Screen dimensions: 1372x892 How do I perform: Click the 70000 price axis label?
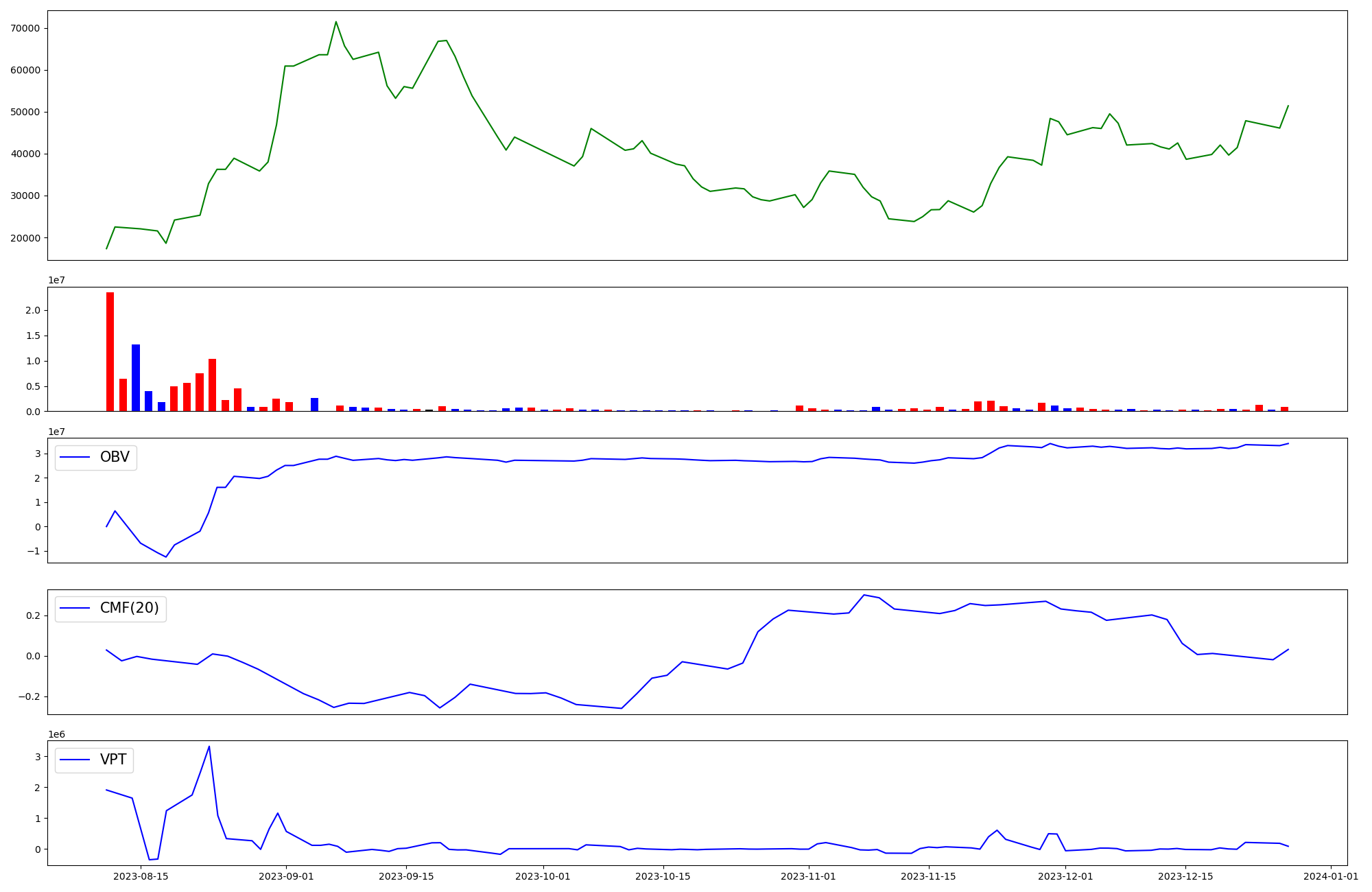tap(25, 28)
